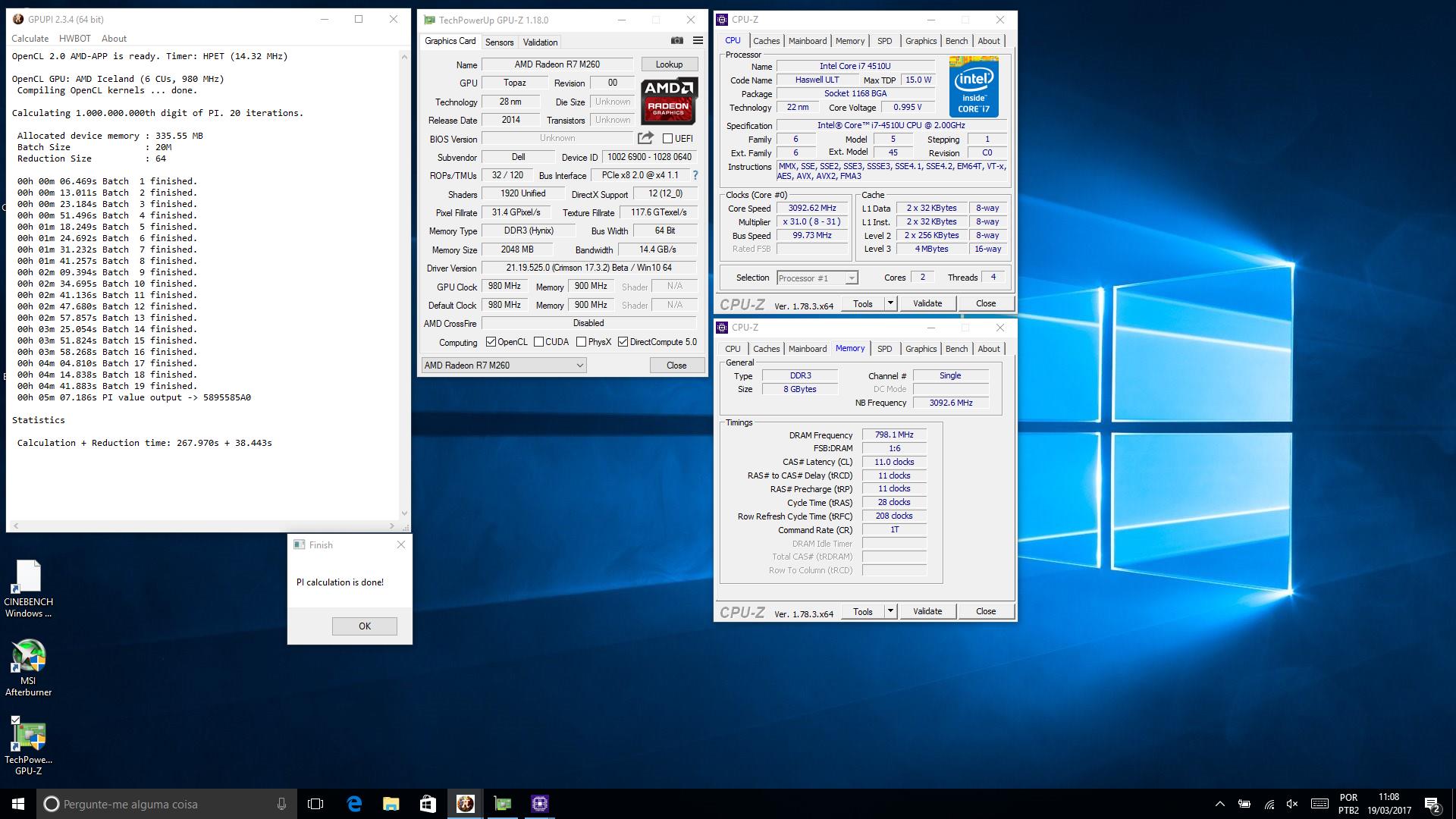Switch to the Sensors tab in GPU-Z
1456x819 pixels.
499,42
